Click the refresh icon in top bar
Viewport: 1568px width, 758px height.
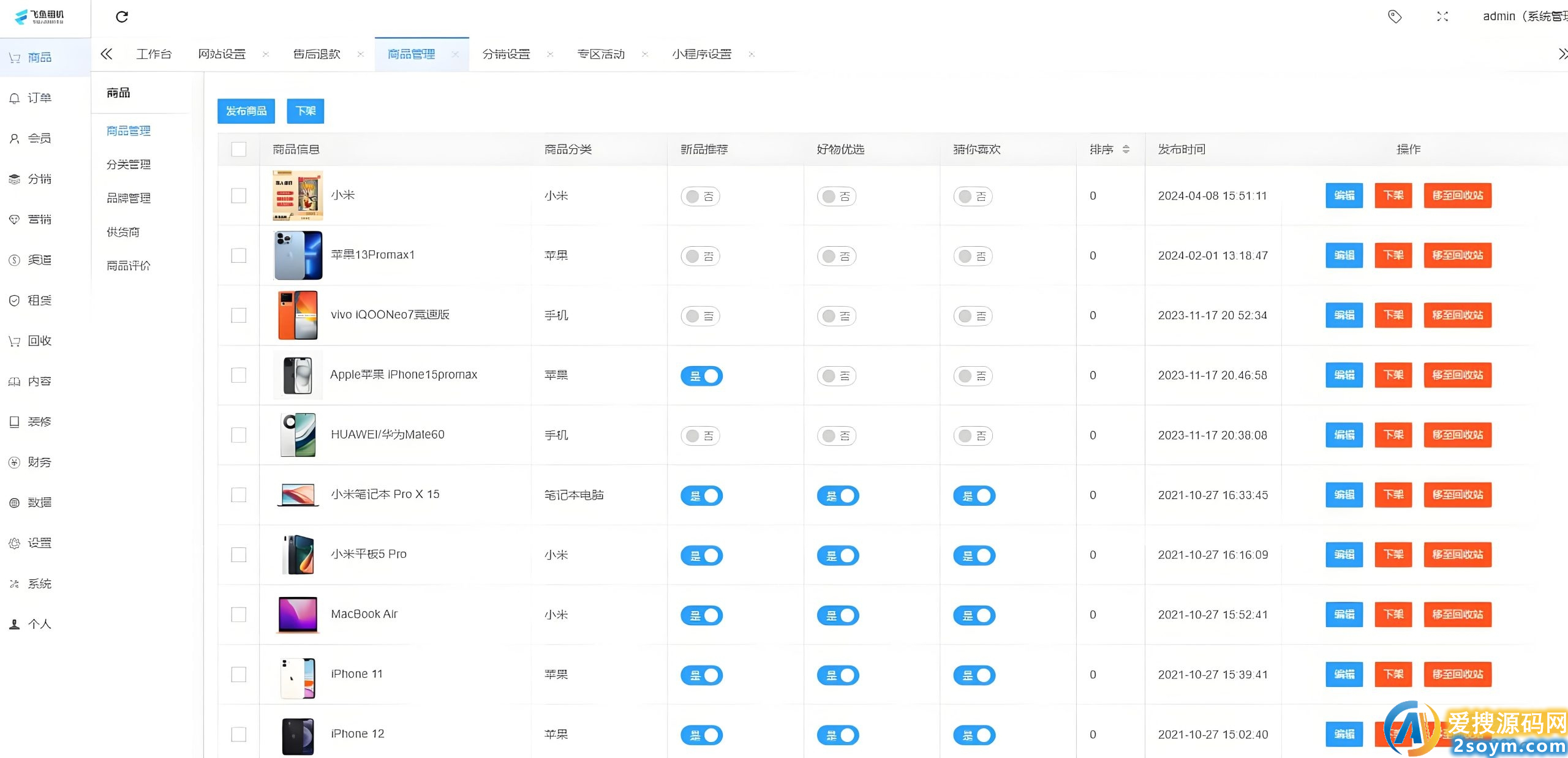click(x=122, y=17)
